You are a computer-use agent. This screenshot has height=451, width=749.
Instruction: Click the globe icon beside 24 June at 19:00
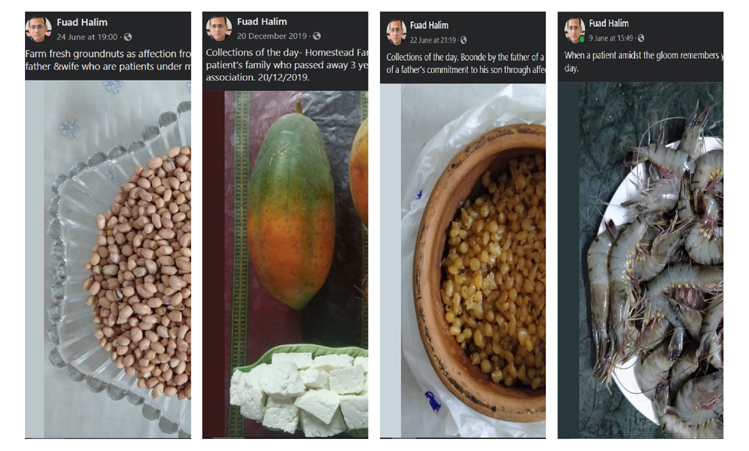[x=127, y=37]
